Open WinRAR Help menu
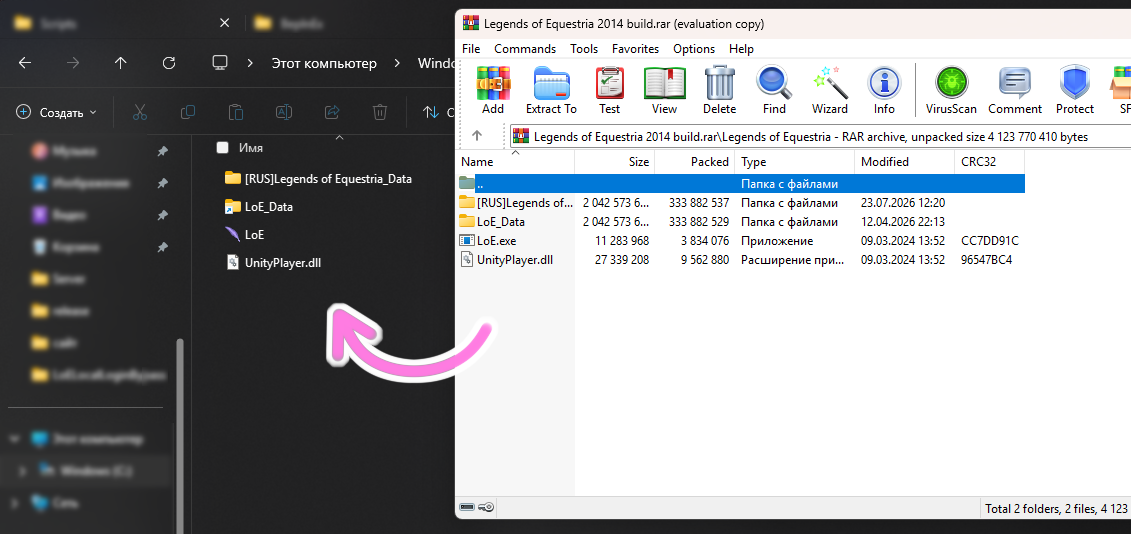1131x534 pixels. (x=741, y=49)
